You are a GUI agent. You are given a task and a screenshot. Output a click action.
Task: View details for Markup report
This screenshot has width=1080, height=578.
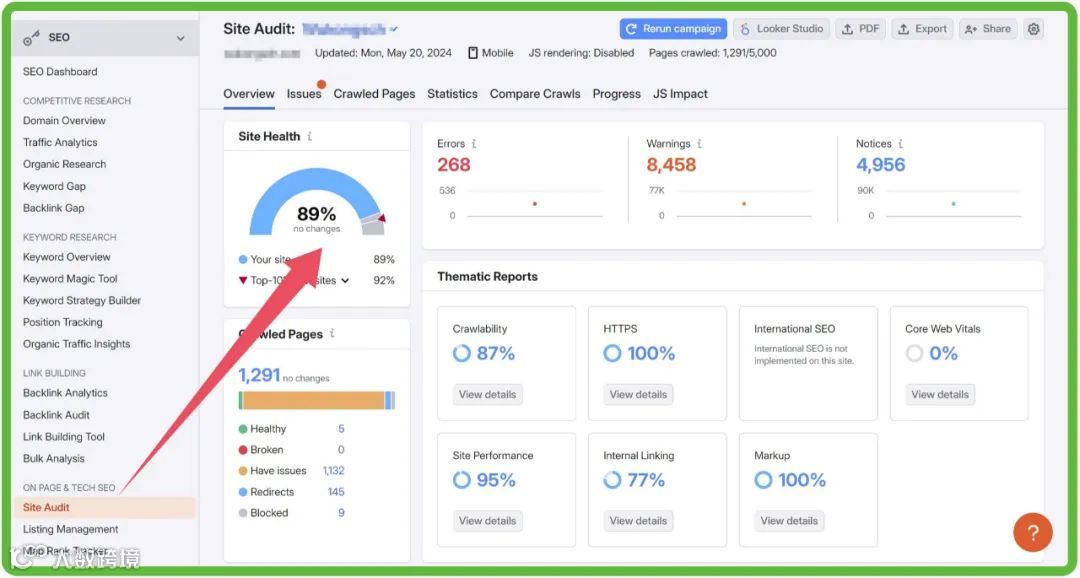point(789,521)
